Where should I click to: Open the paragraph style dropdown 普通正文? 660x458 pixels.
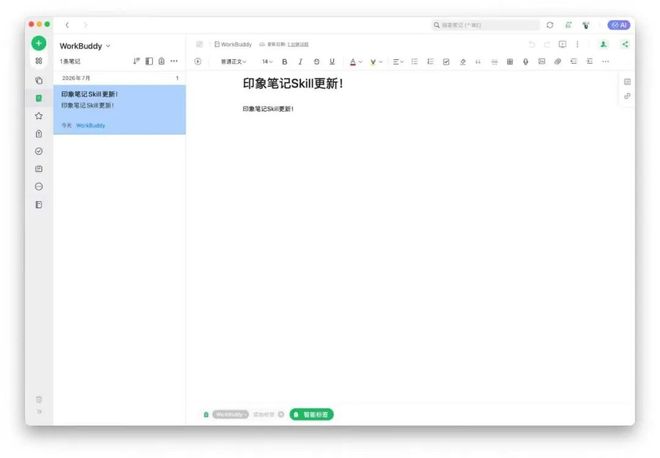pyautogui.click(x=234, y=61)
